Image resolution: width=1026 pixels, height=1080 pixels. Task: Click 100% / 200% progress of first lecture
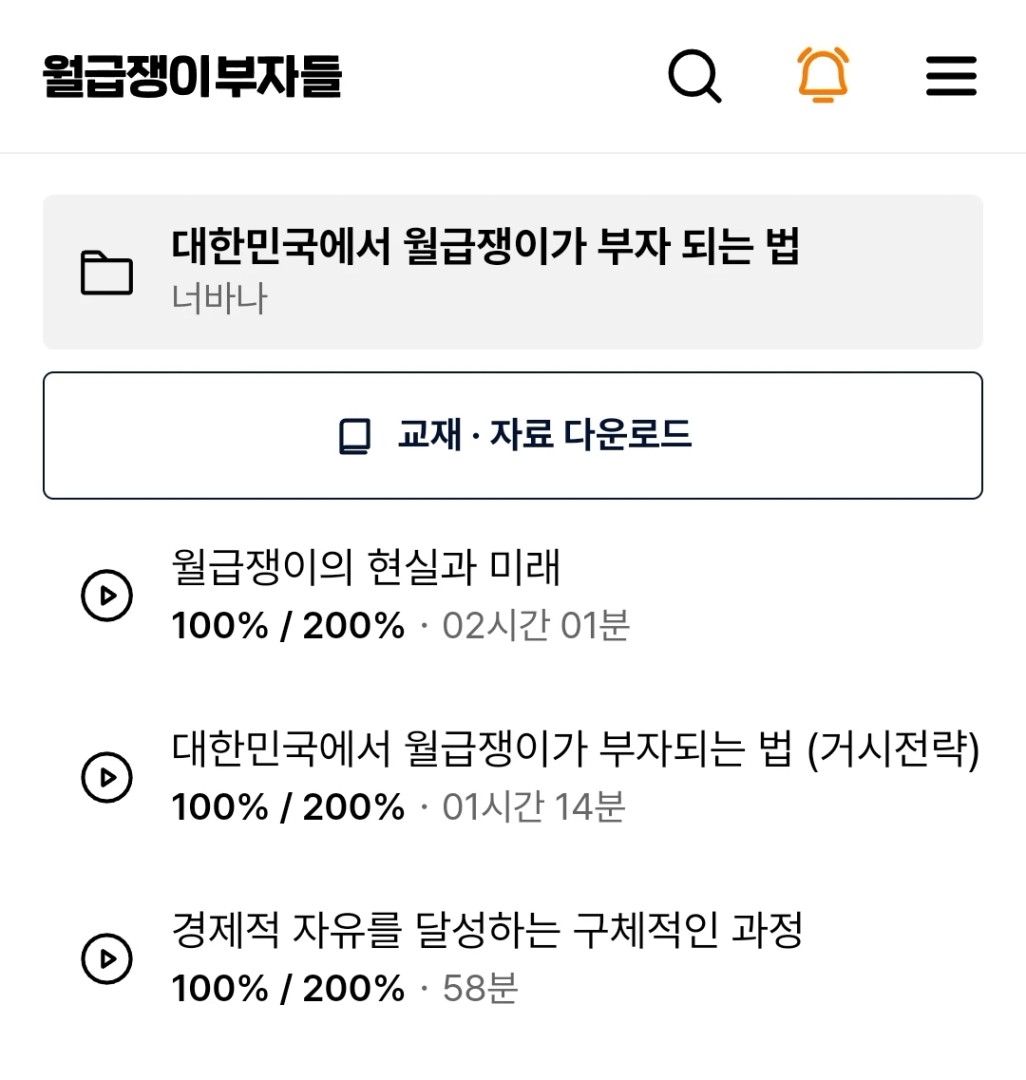pos(288,626)
